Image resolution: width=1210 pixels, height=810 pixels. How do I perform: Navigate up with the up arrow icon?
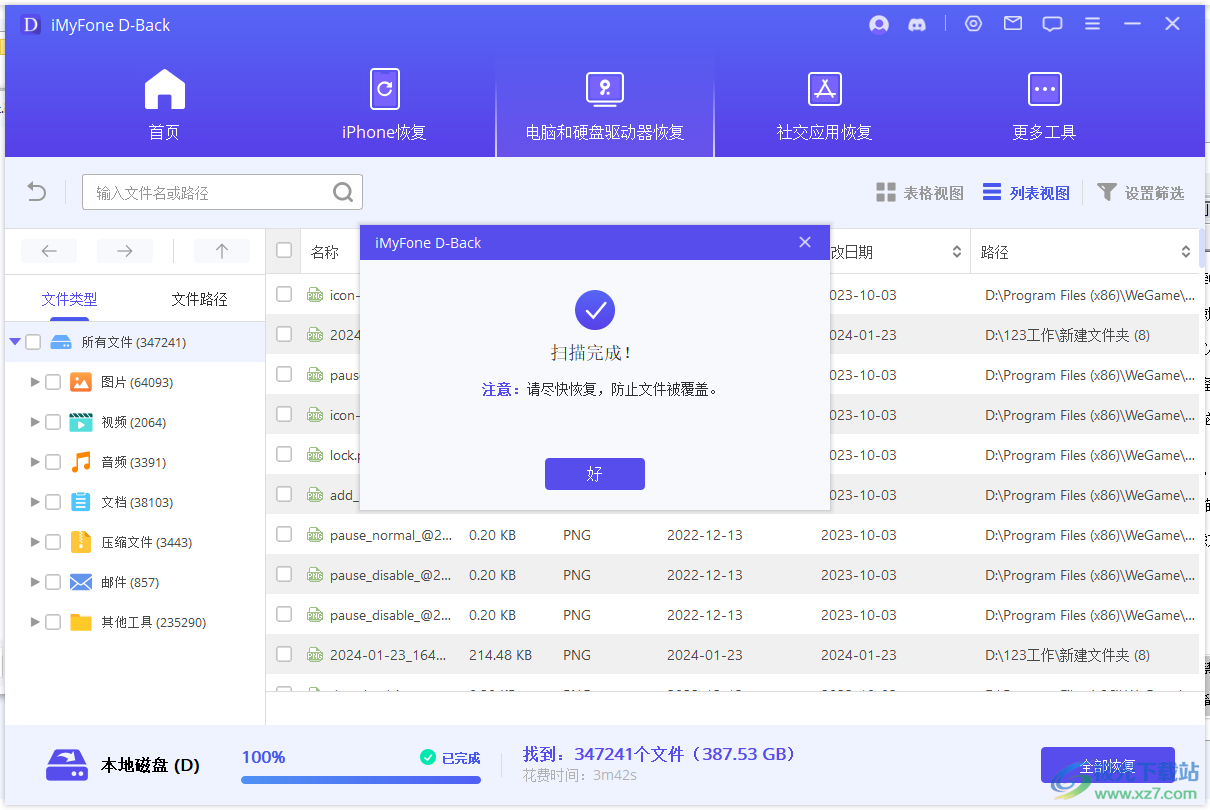[222, 251]
